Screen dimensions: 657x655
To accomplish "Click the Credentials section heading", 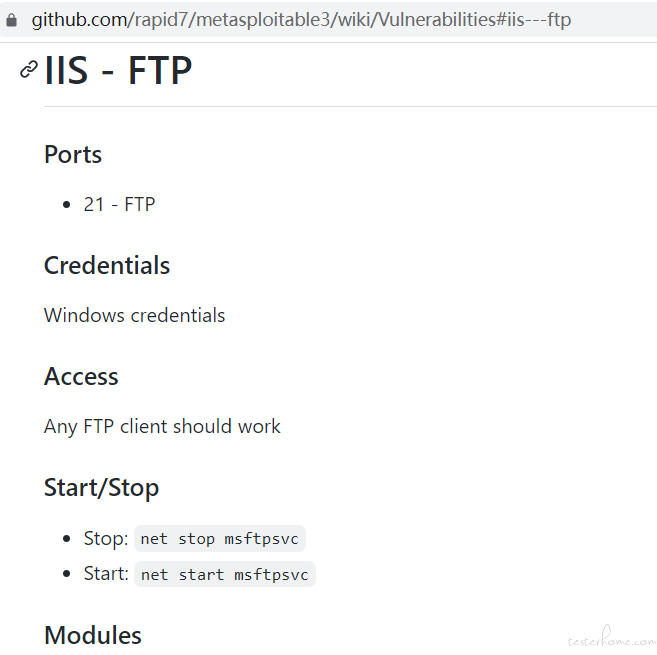I will [107, 265].
